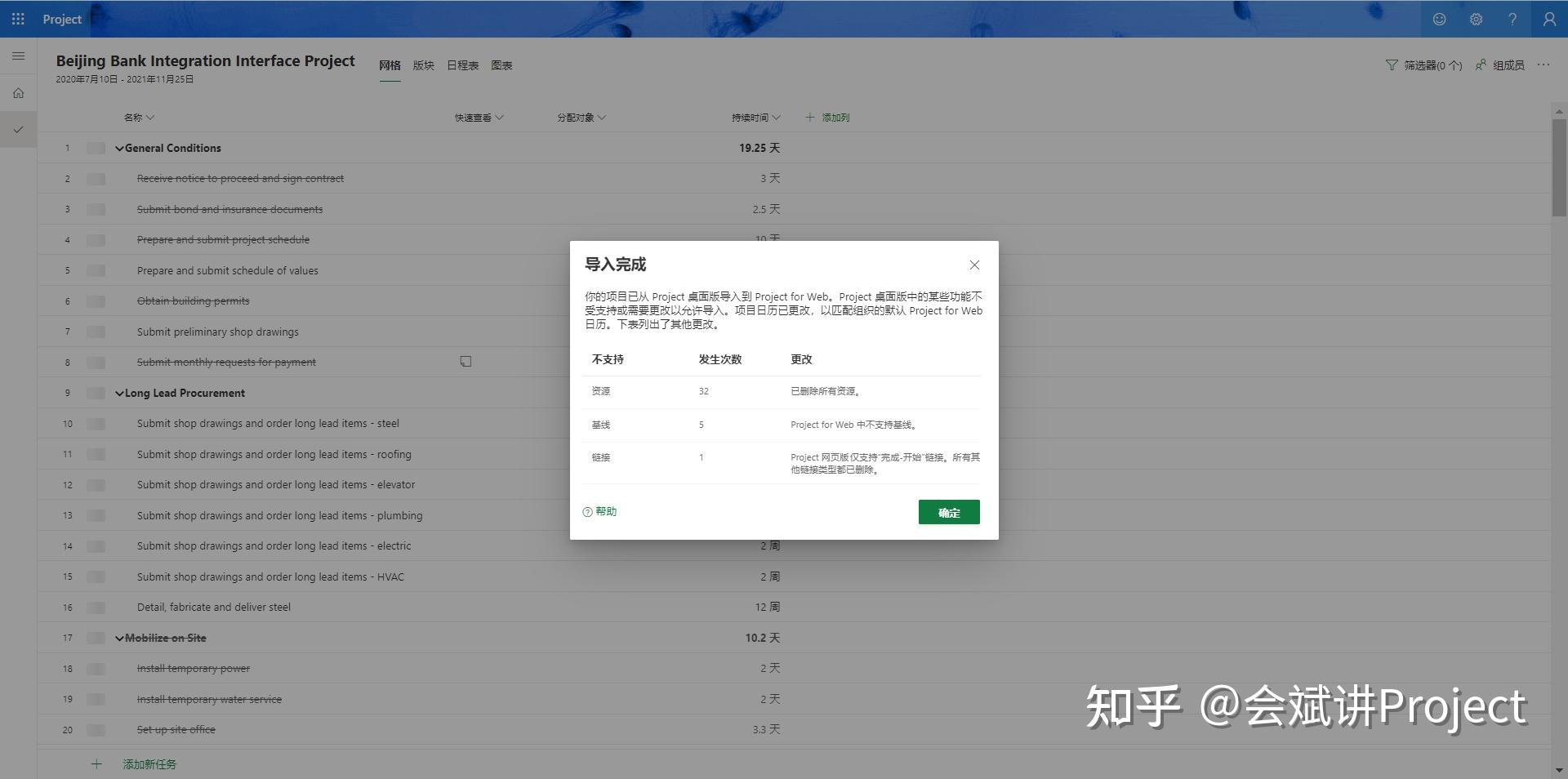Image resolution: width=1568 pixels, height=779 pixels.
Task: Go to the Home icon in sidebar
Action: coord(18,93)
